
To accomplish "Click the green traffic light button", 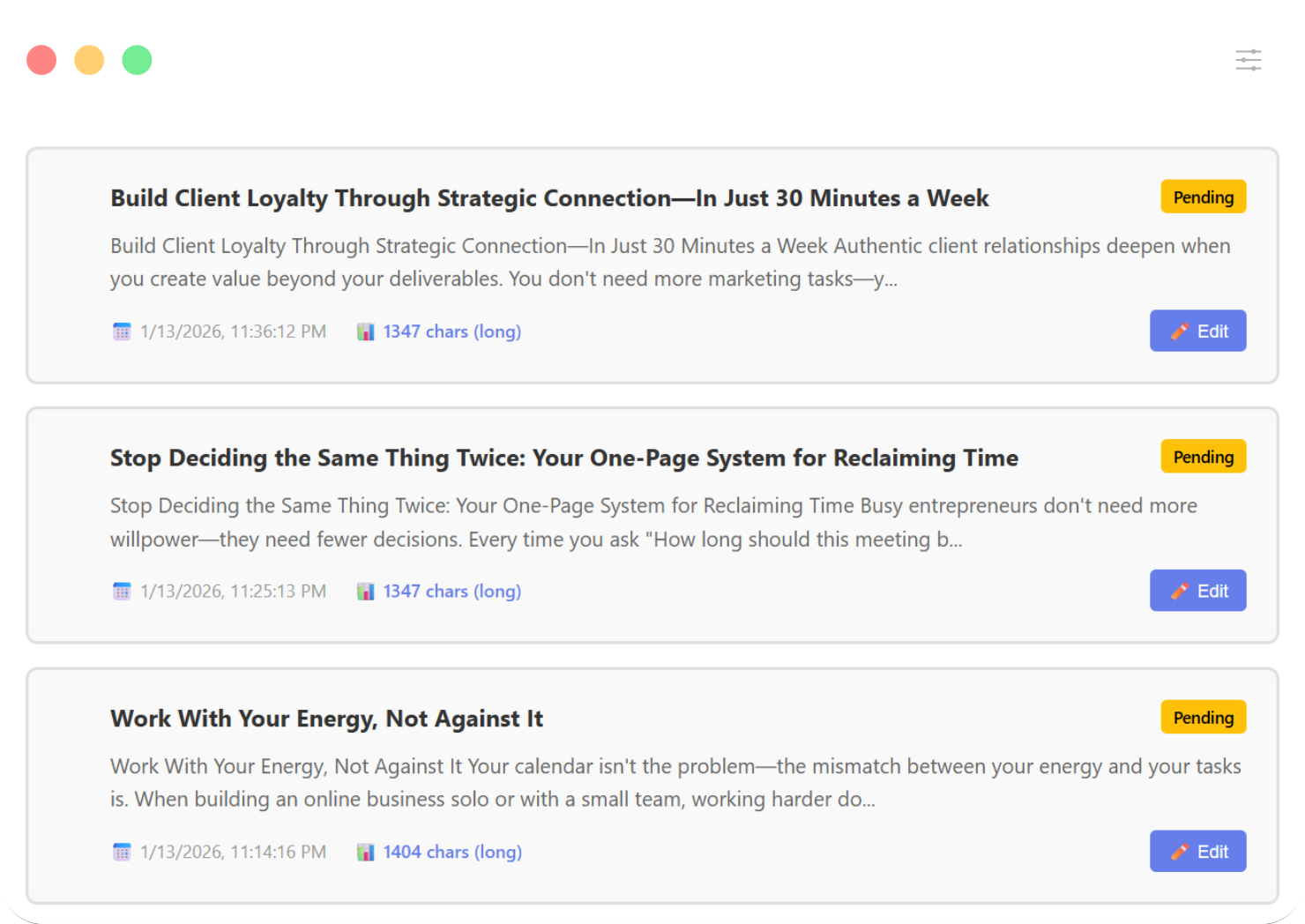I will [x=137, y=59].
